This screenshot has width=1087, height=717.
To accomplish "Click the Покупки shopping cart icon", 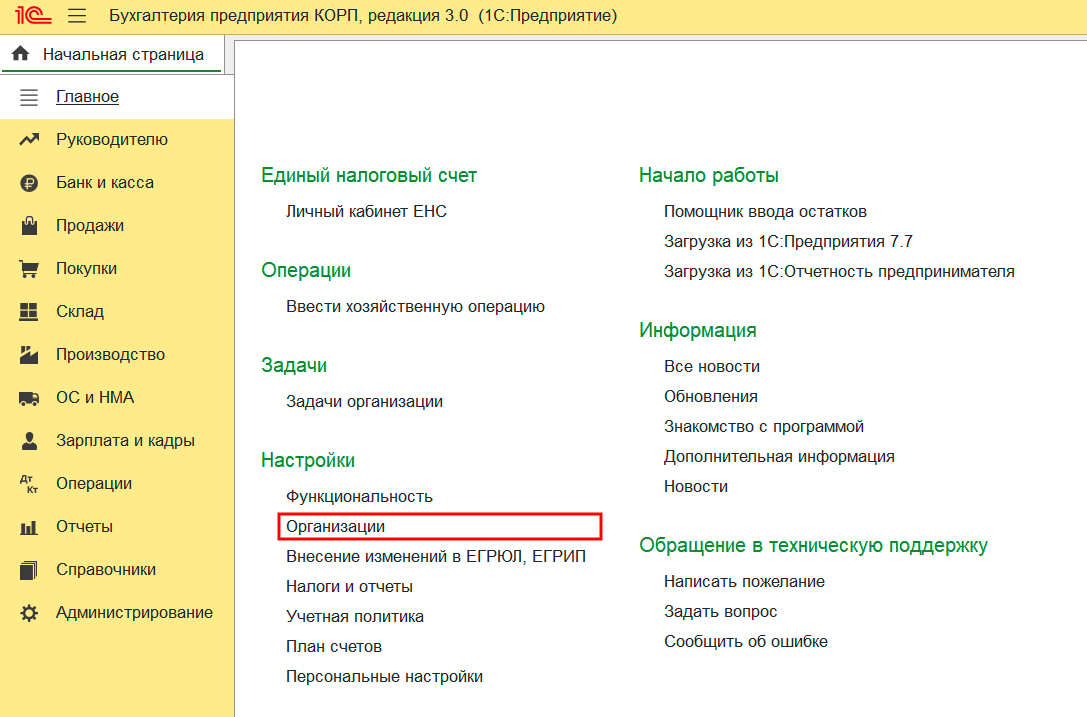I will (29, 269).
